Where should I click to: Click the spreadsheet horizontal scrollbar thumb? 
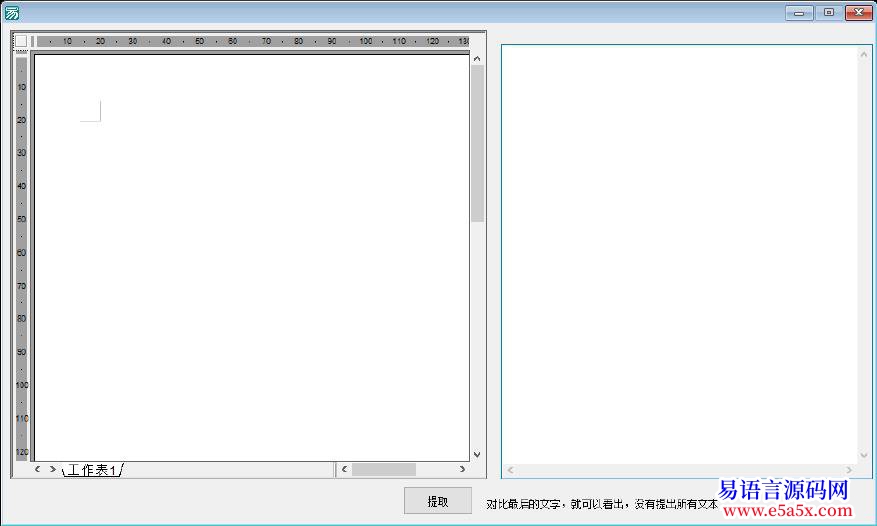[384, 469]
